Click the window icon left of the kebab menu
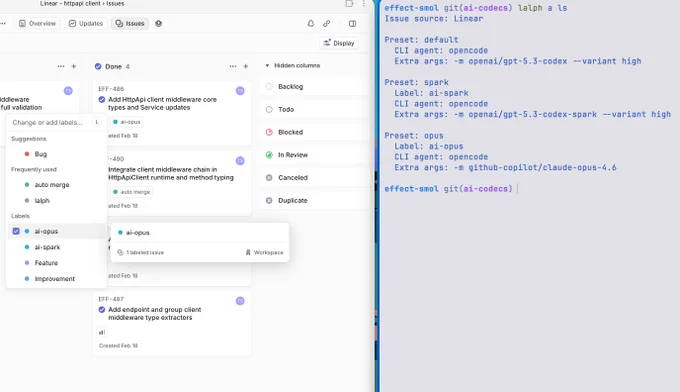Image resolution: width=680 pixels, height=392 pixels. [x=349, y=3]
